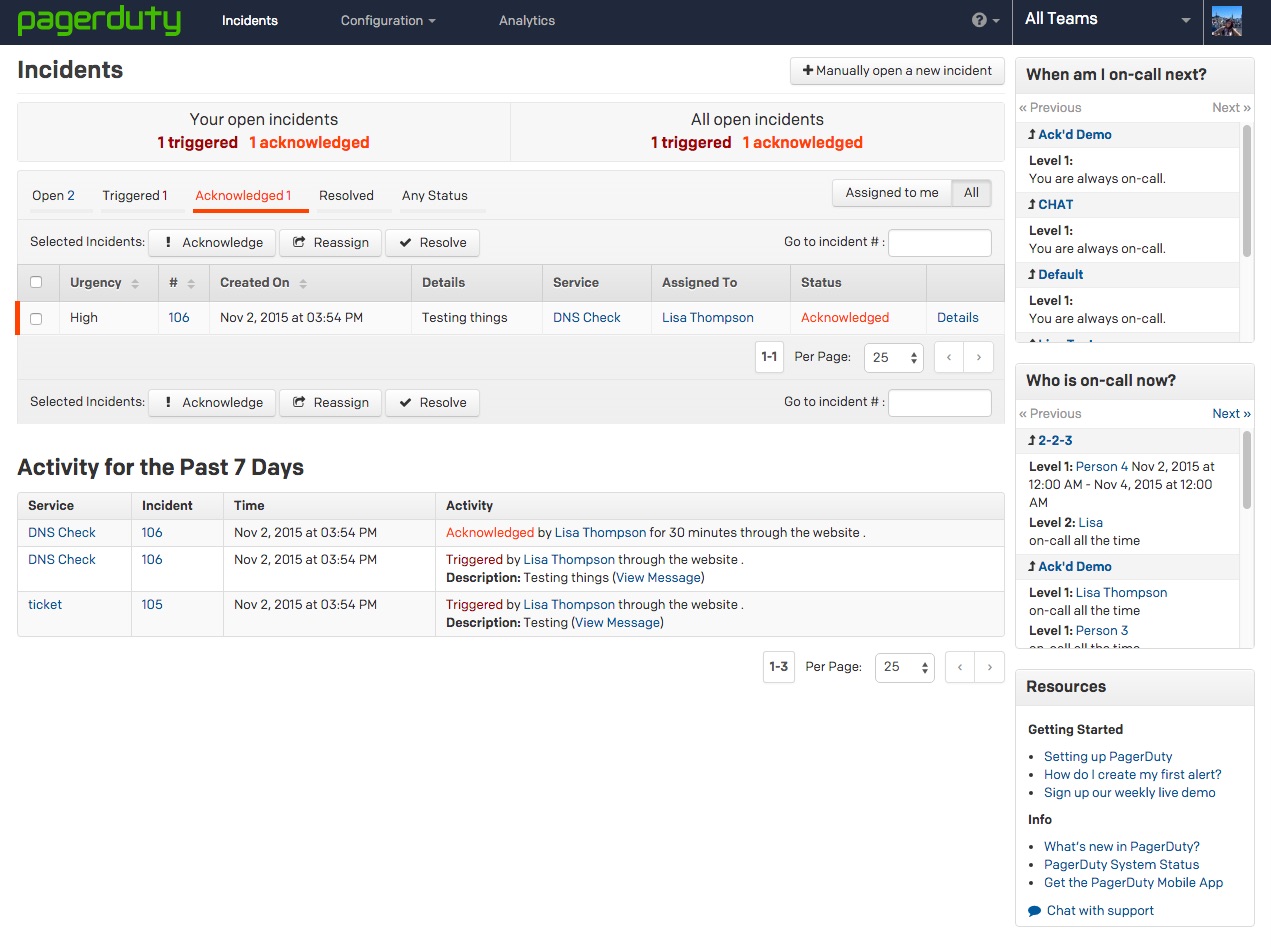Go to next page of activity table

[x=990, y=667]
